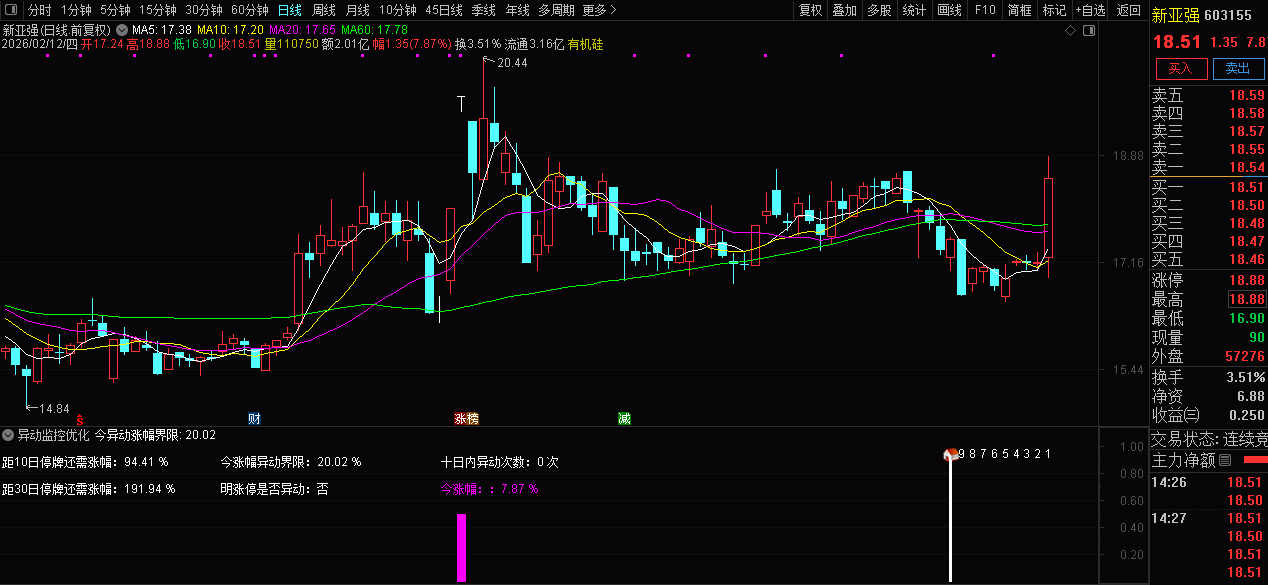The height and width of the screenshot is (585, 1268).
Task: Click the 卖一 ask price 18.54 row
Action: pyautogui.click(x=1208, y=167)
